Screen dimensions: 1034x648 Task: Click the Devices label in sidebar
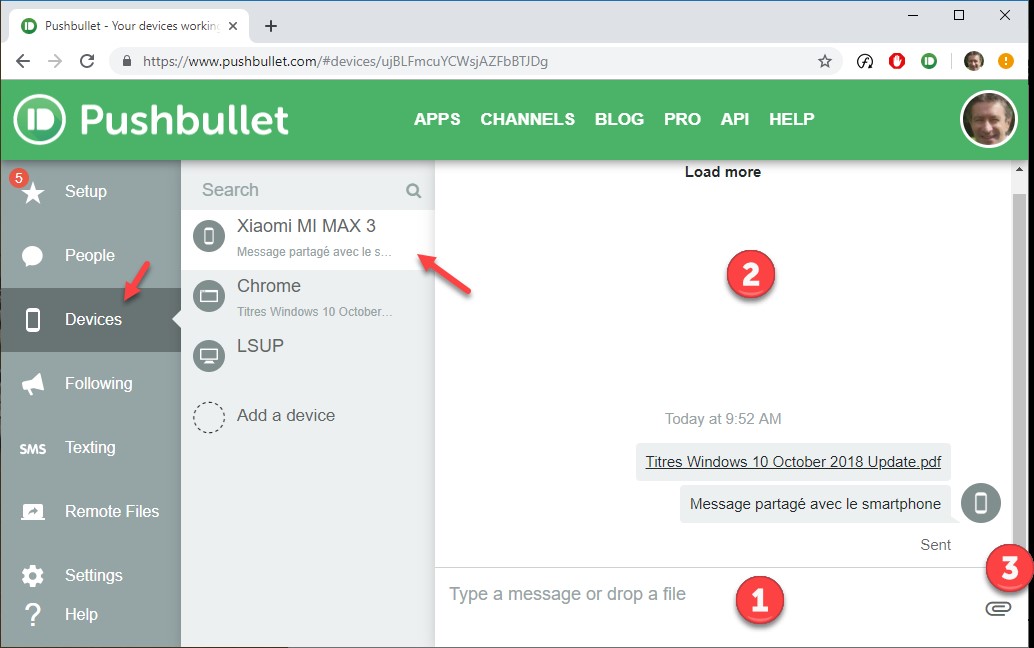[93, 320]
